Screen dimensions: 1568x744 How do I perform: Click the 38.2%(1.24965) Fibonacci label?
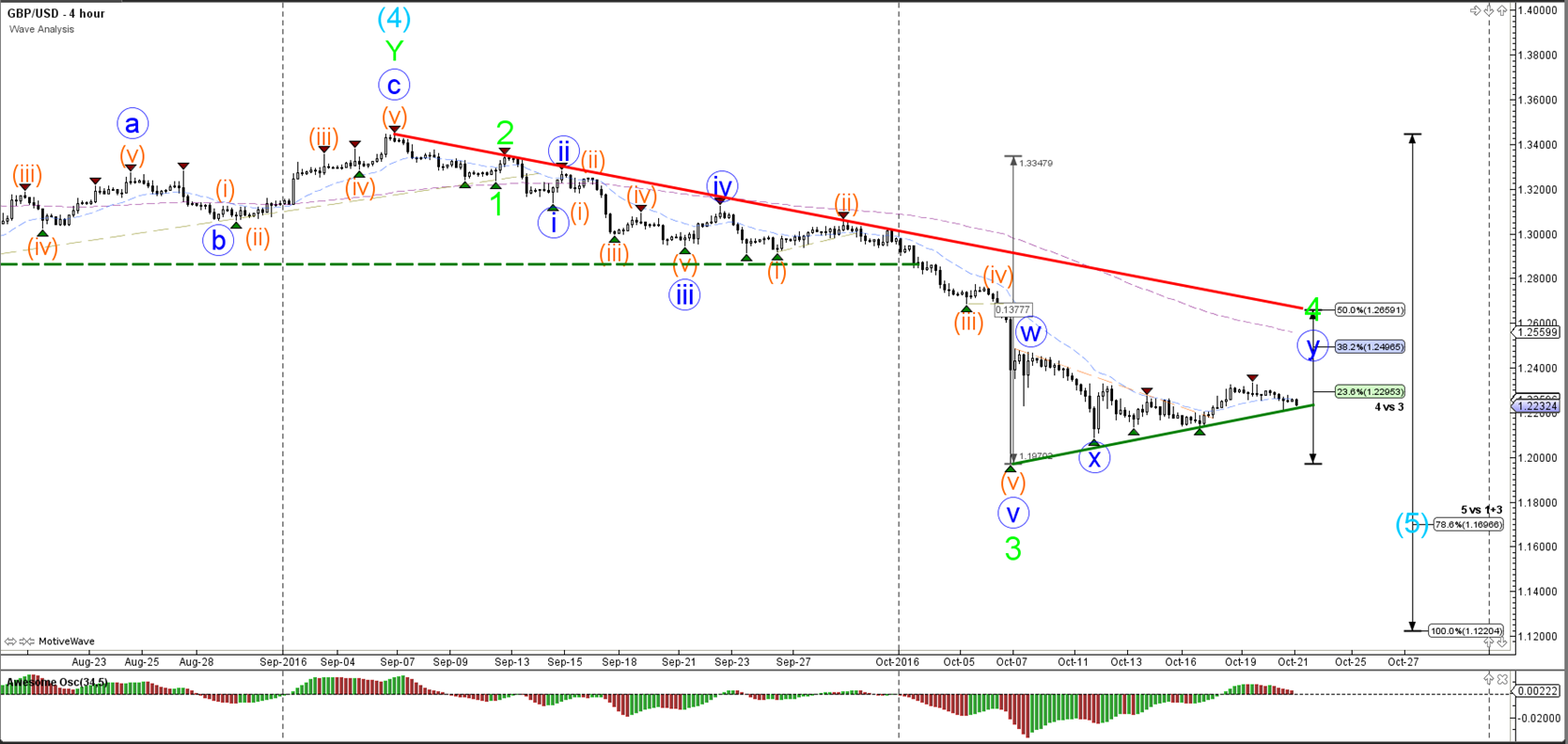coord(1370,347)
